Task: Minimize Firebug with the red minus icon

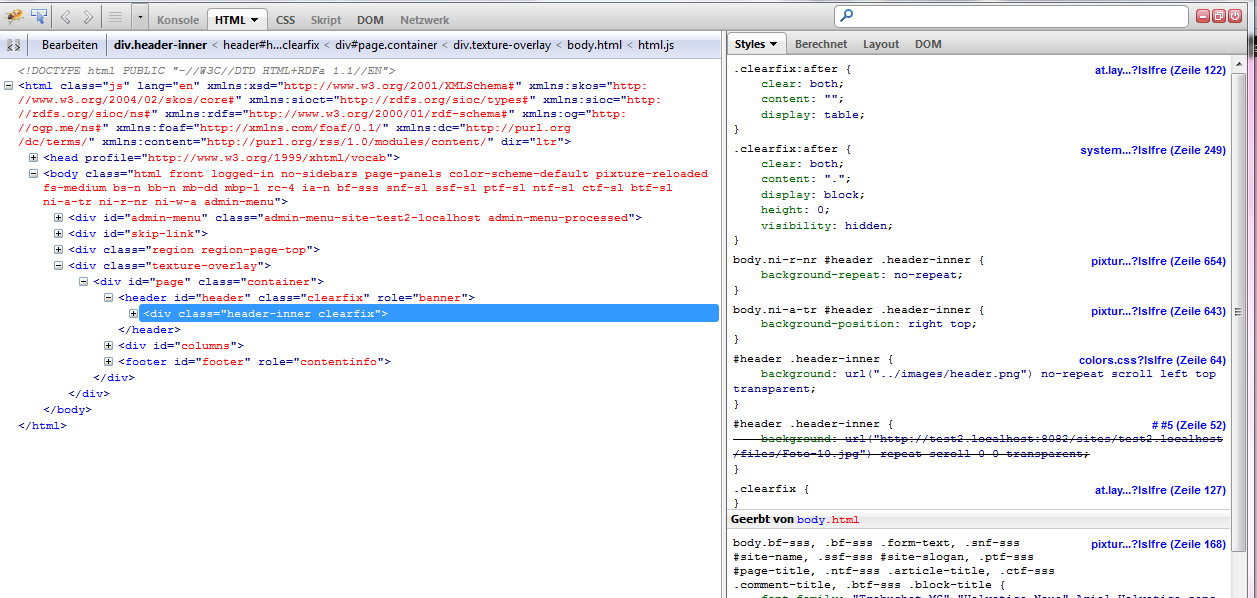Action: 1203,15
